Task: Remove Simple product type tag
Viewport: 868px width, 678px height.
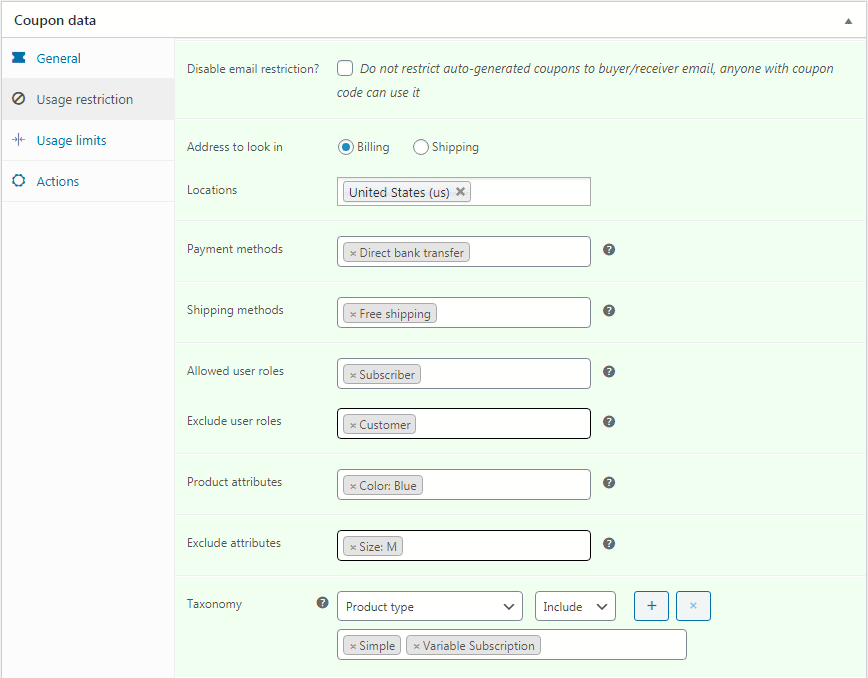Action: (353, 646)
